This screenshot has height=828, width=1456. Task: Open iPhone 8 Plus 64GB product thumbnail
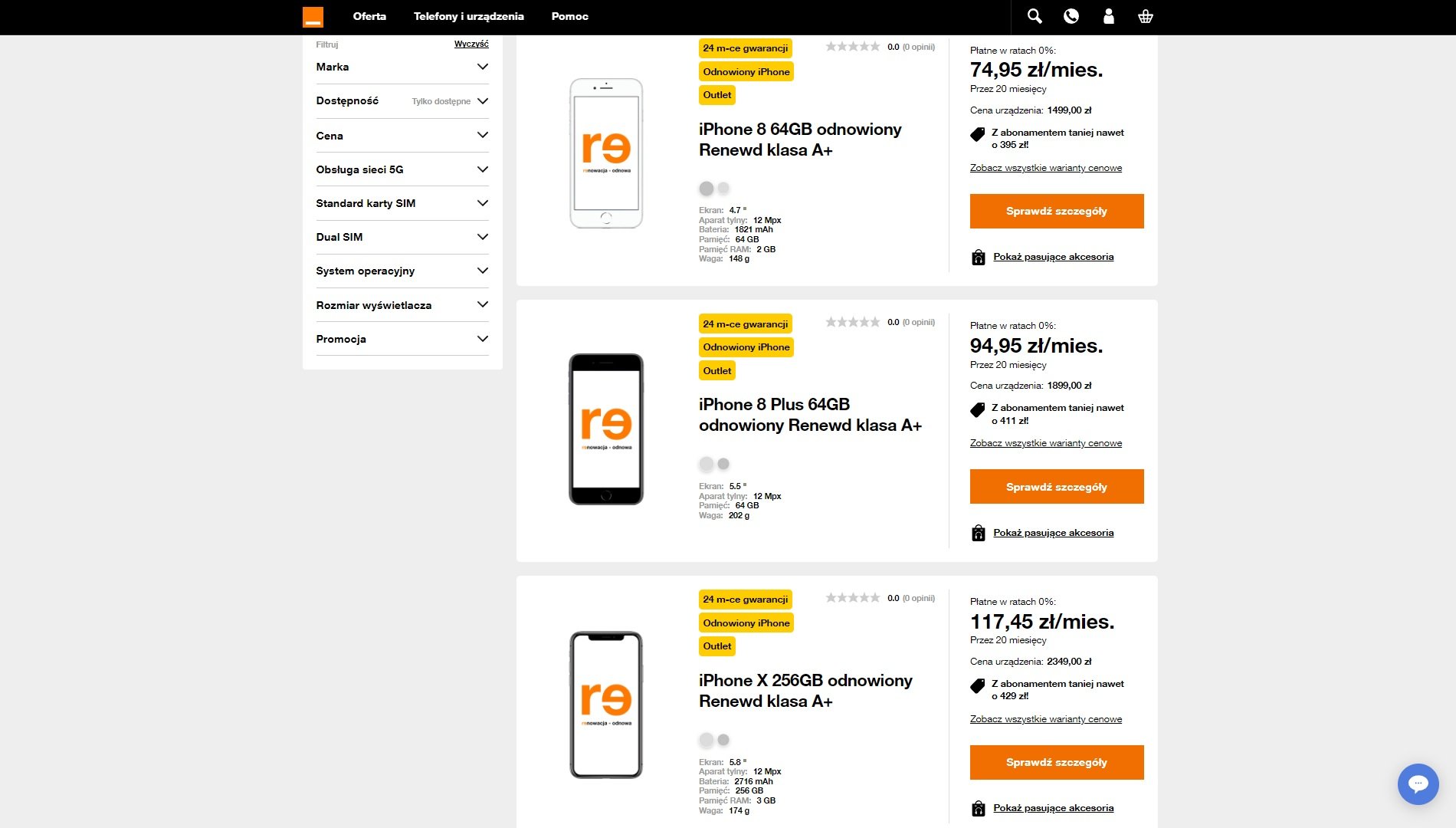[x=606, y=429]
